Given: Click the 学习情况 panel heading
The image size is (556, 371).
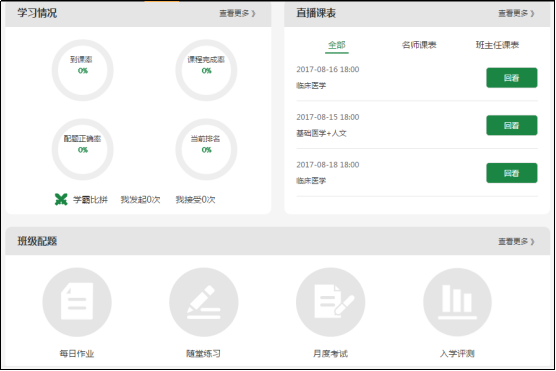Looking at the screenshot, I should [x=37, y=13].
